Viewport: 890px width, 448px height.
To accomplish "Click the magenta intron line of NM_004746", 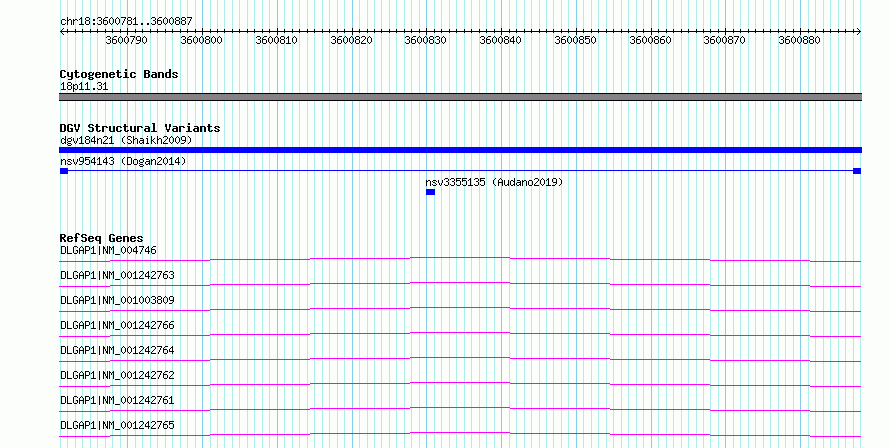I will click(x=460, y=258).
